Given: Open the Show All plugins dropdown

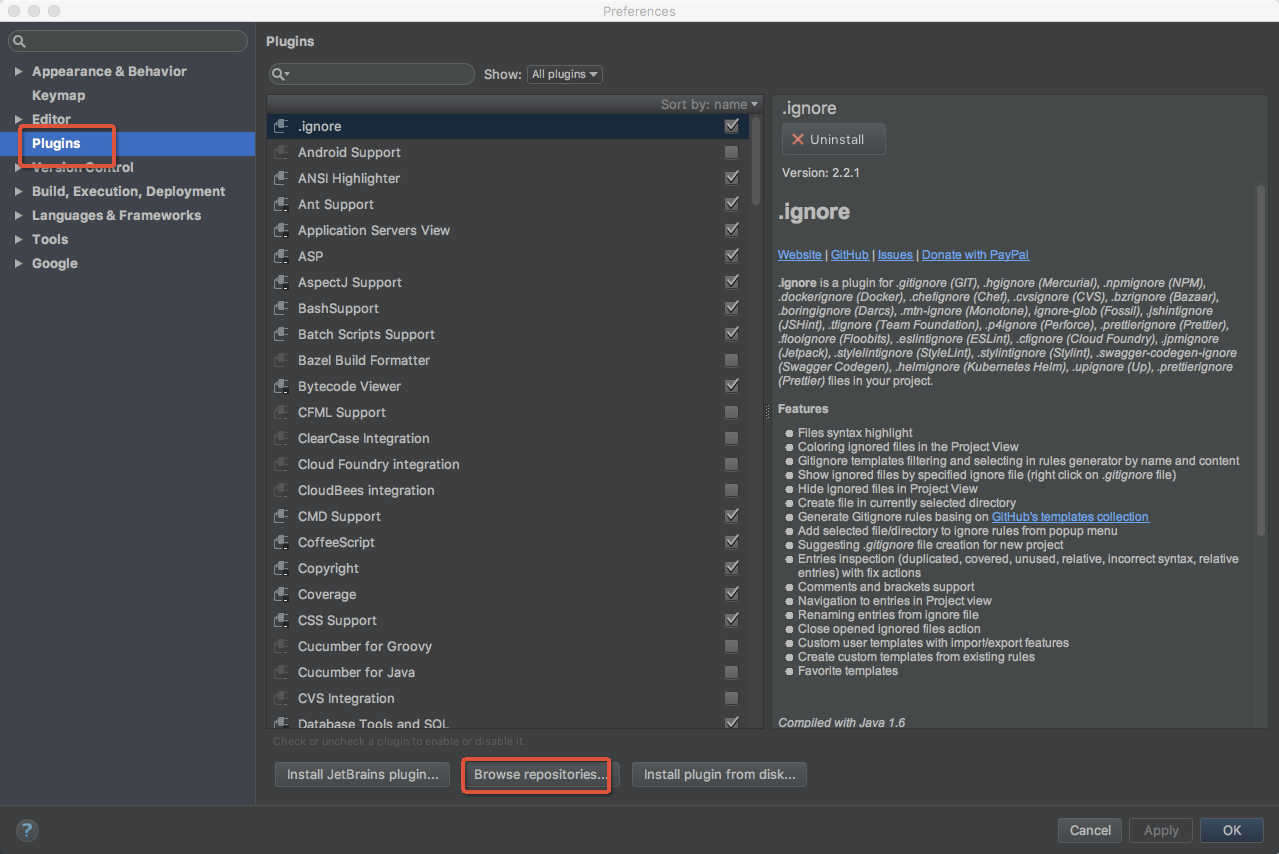Looking at the screenshot, I should click(x=565, y=74).
